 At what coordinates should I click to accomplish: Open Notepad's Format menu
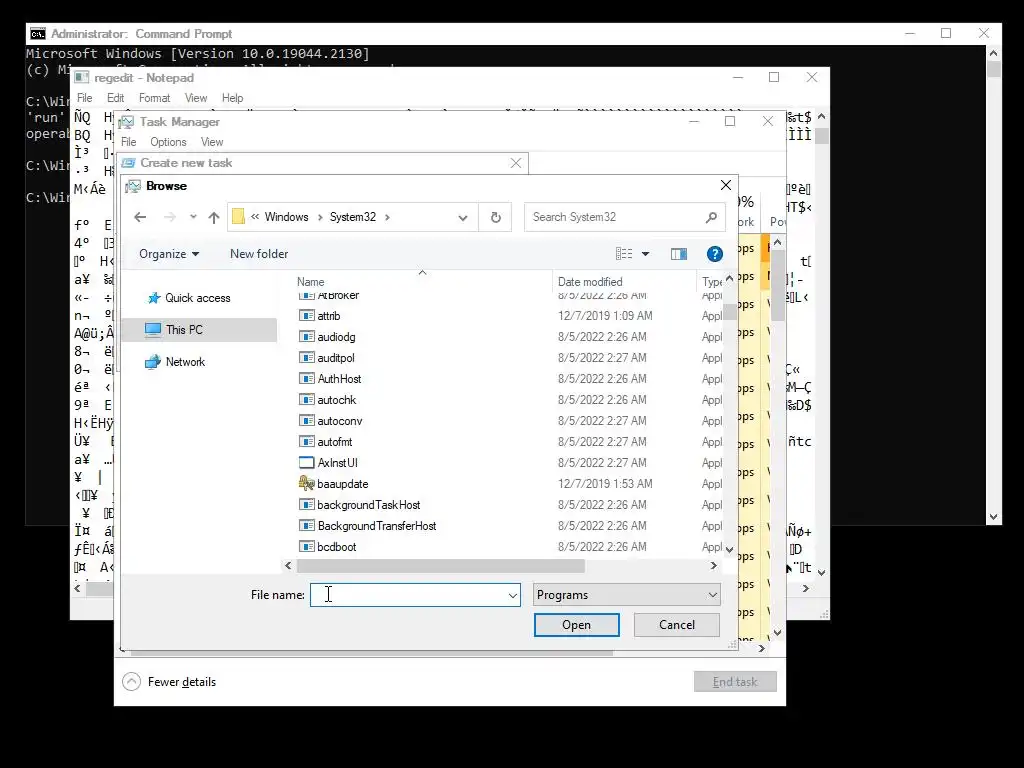tap(154, 98)
